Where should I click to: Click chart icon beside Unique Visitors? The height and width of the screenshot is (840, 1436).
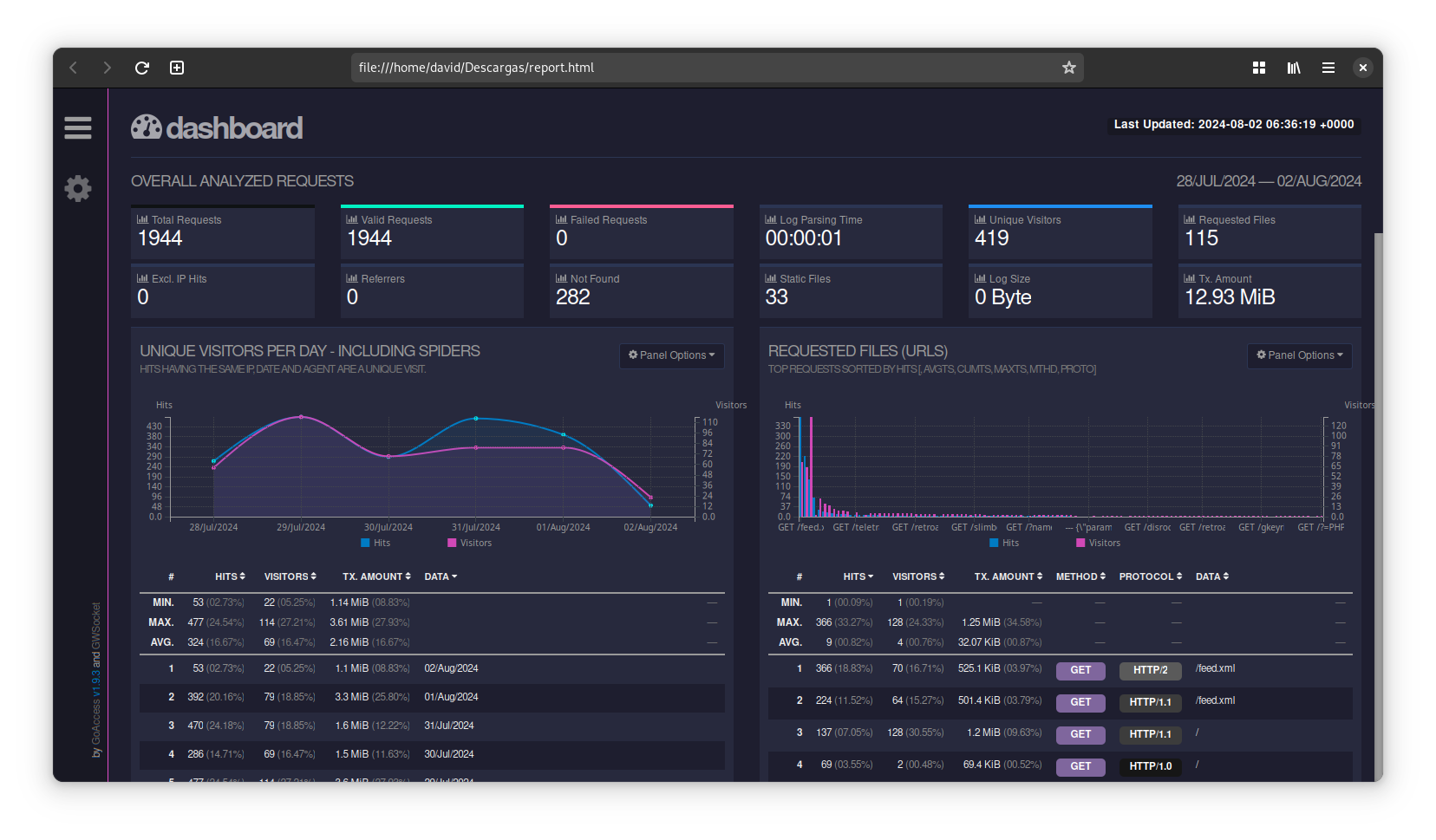pyautogui.click(x=980, y=219)
